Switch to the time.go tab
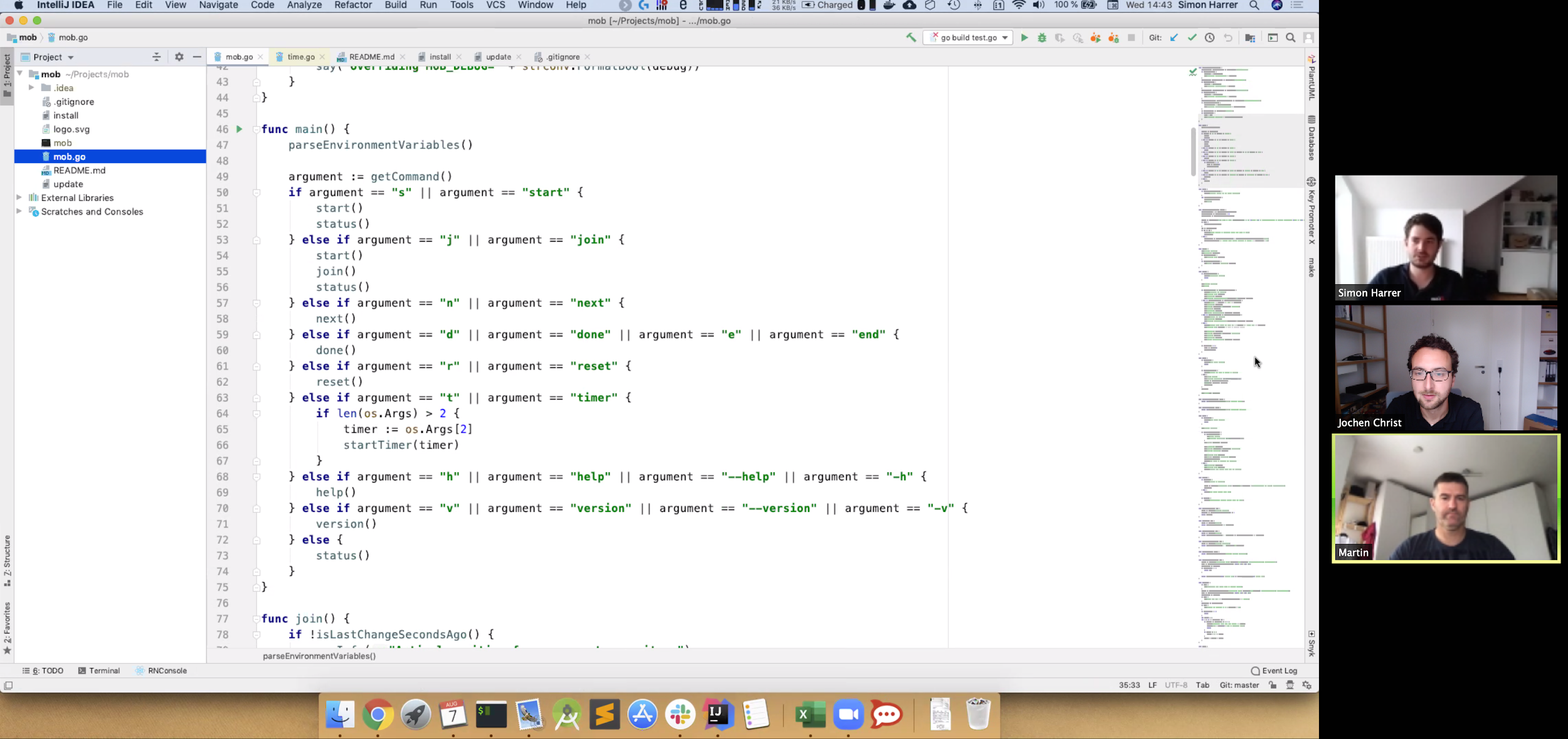 (x=300, y=56)
